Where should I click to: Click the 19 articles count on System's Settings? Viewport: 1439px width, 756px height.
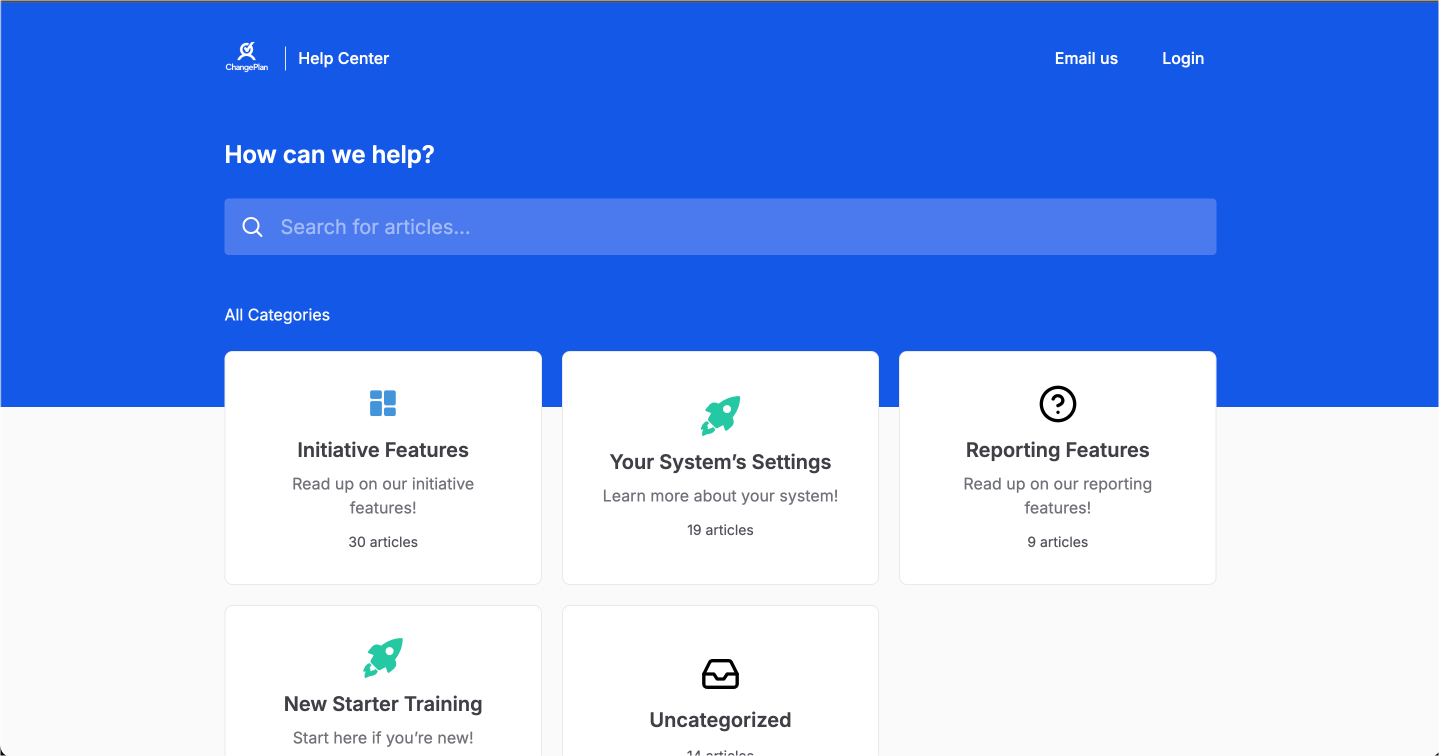coord(720,529)
